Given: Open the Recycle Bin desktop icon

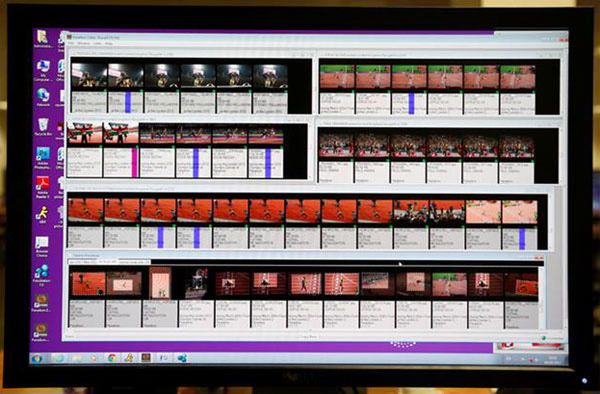Looking at the screenshot, I should click(x=43, y=124).
